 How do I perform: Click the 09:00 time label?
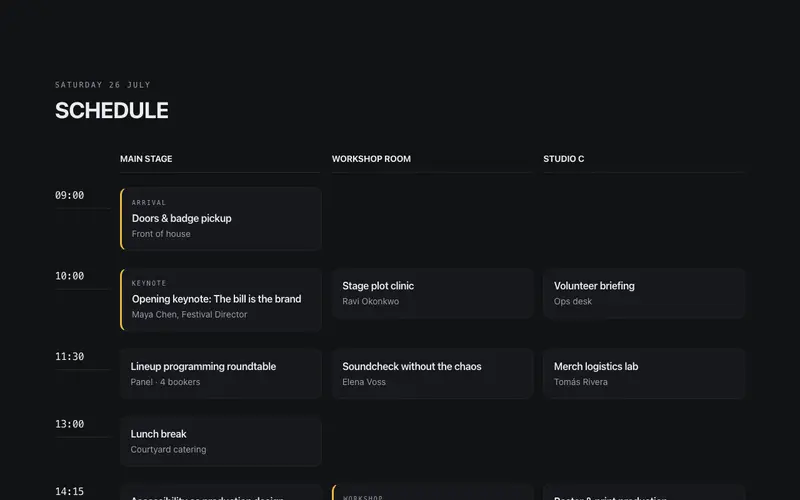(x=69, y=195)
